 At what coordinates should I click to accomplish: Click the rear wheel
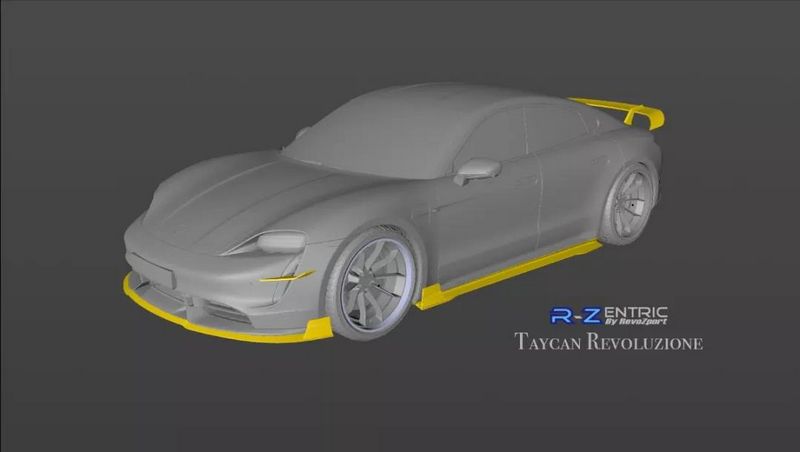click(630, 203)
